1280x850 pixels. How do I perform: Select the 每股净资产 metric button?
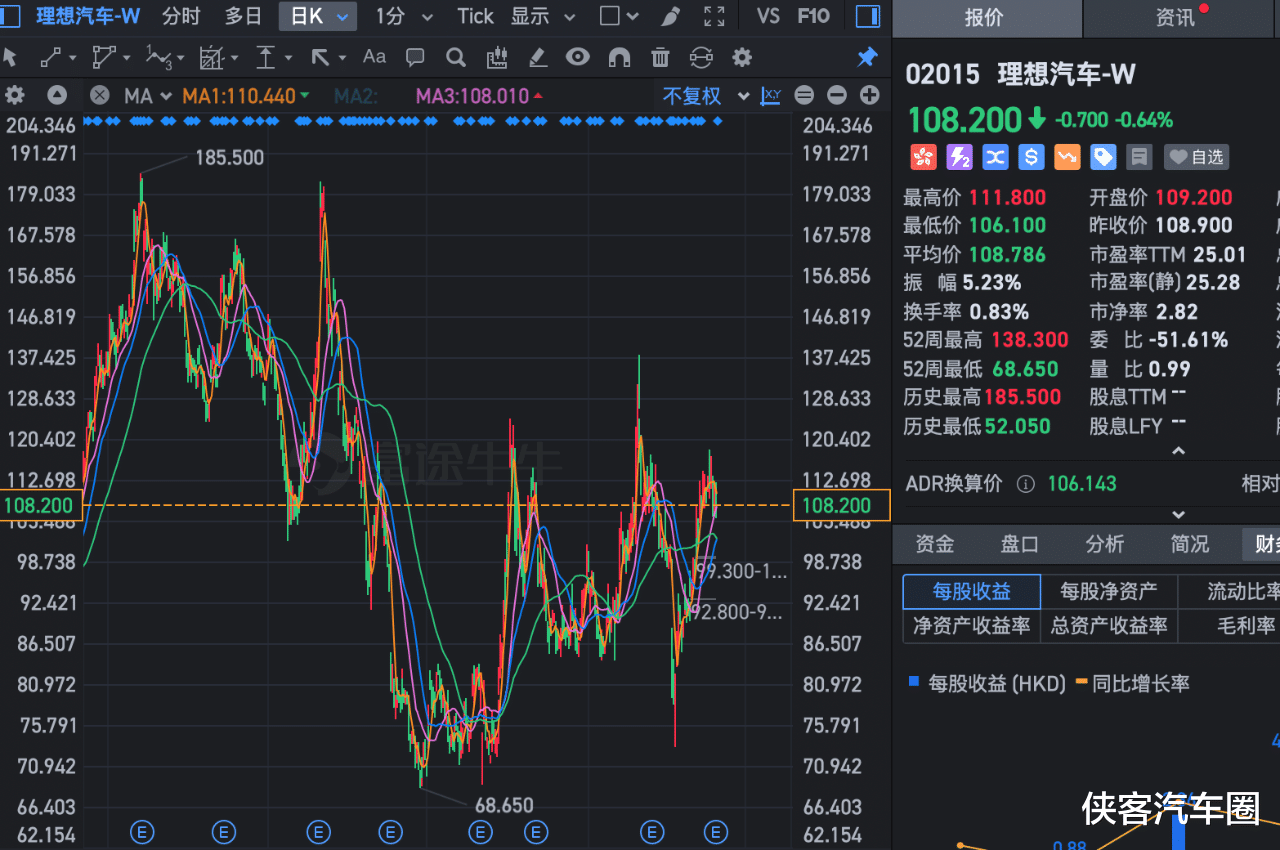point(1109,592)
